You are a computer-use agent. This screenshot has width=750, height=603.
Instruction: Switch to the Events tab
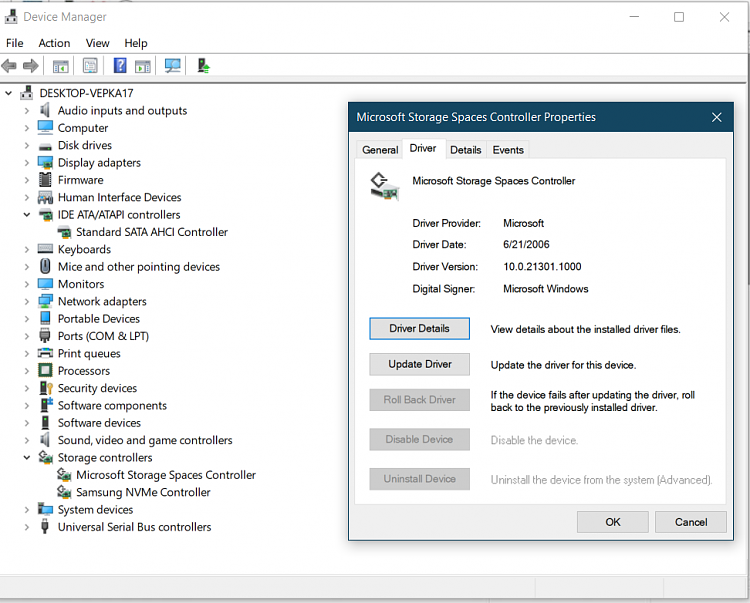(508, 150)
